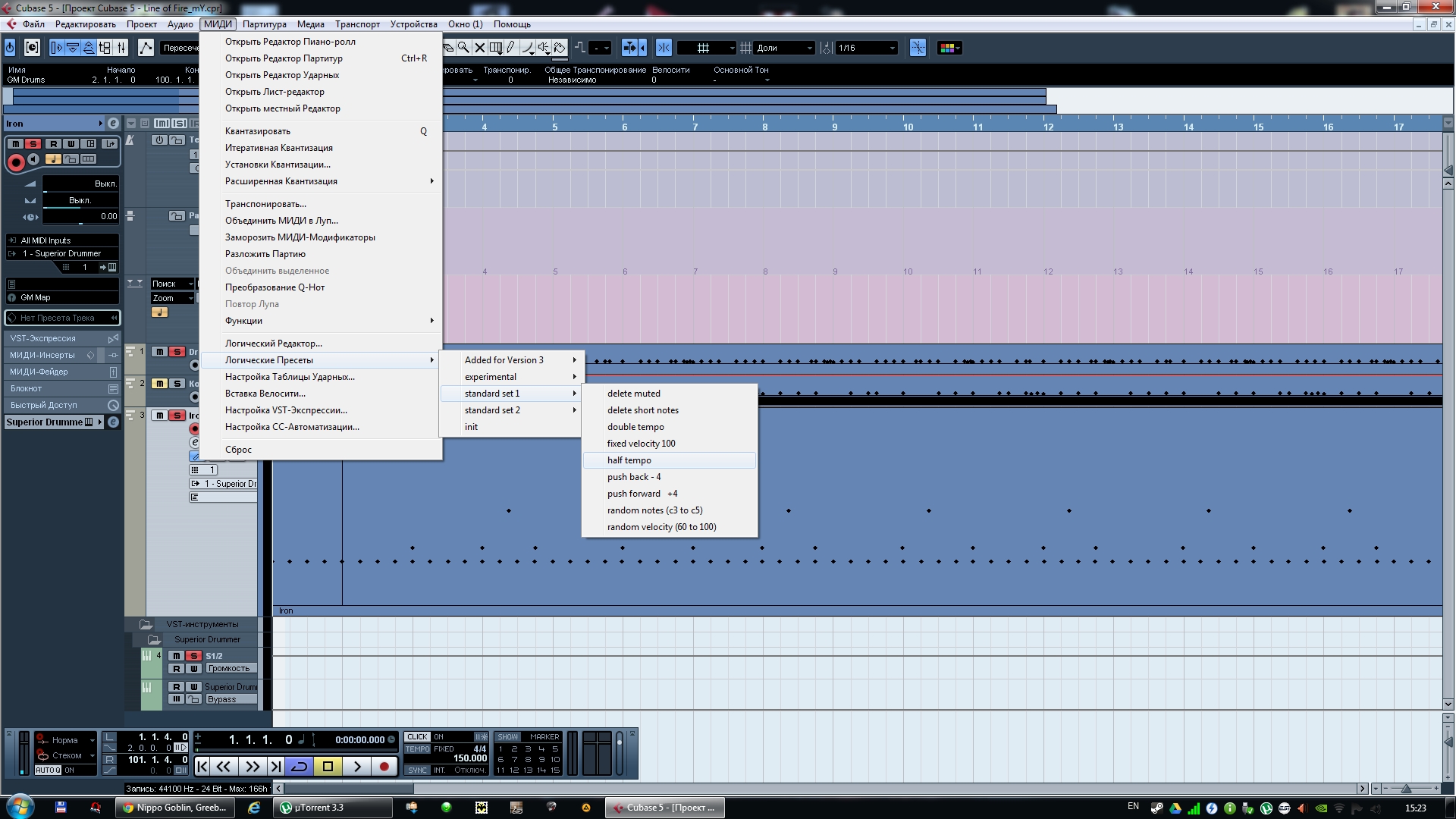Viewport: 1456px width, 819px height.
Task: Click the transport Stop button
Action: coord(328,767)
